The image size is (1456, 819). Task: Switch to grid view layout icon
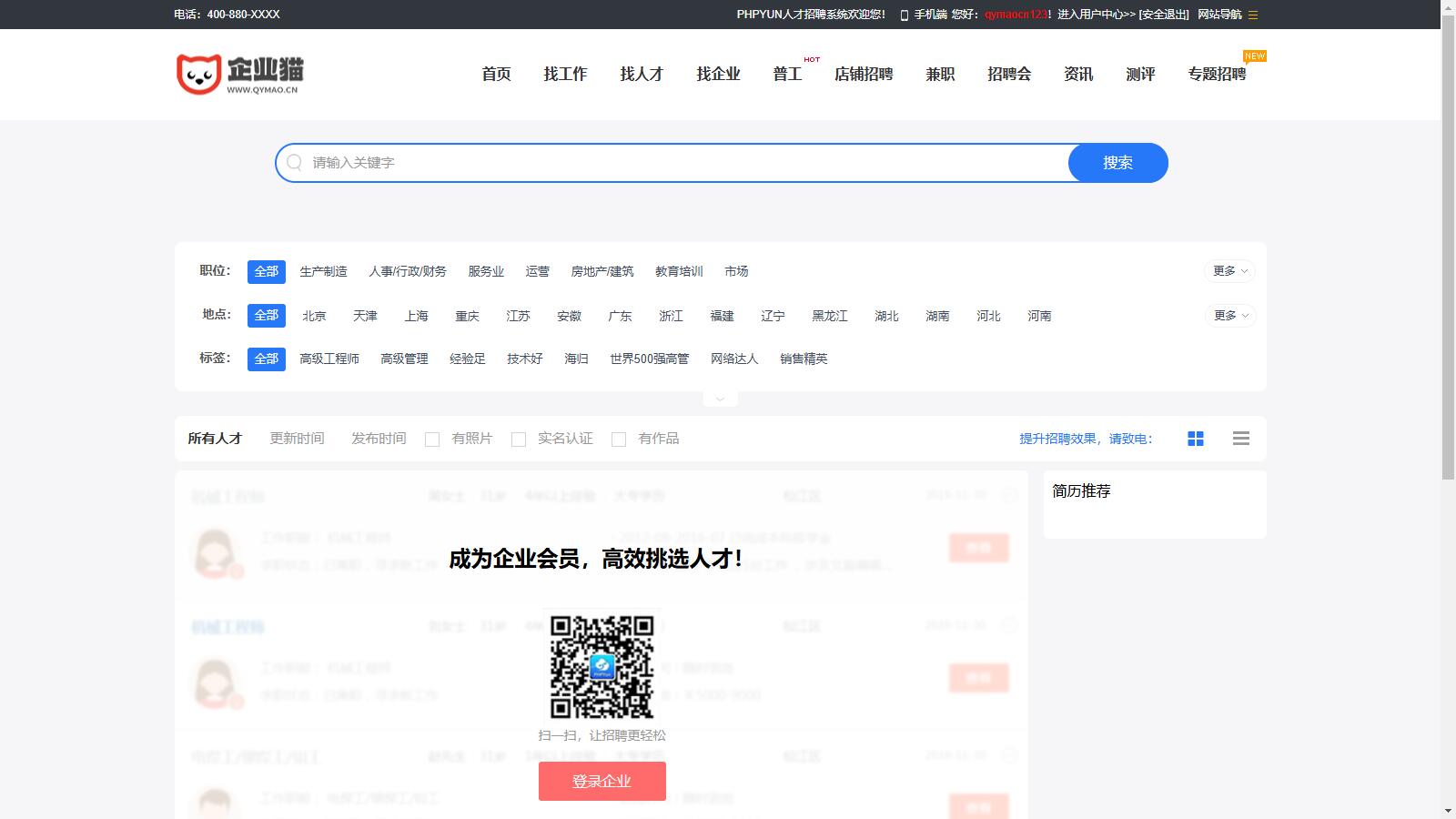[1196, 439]
